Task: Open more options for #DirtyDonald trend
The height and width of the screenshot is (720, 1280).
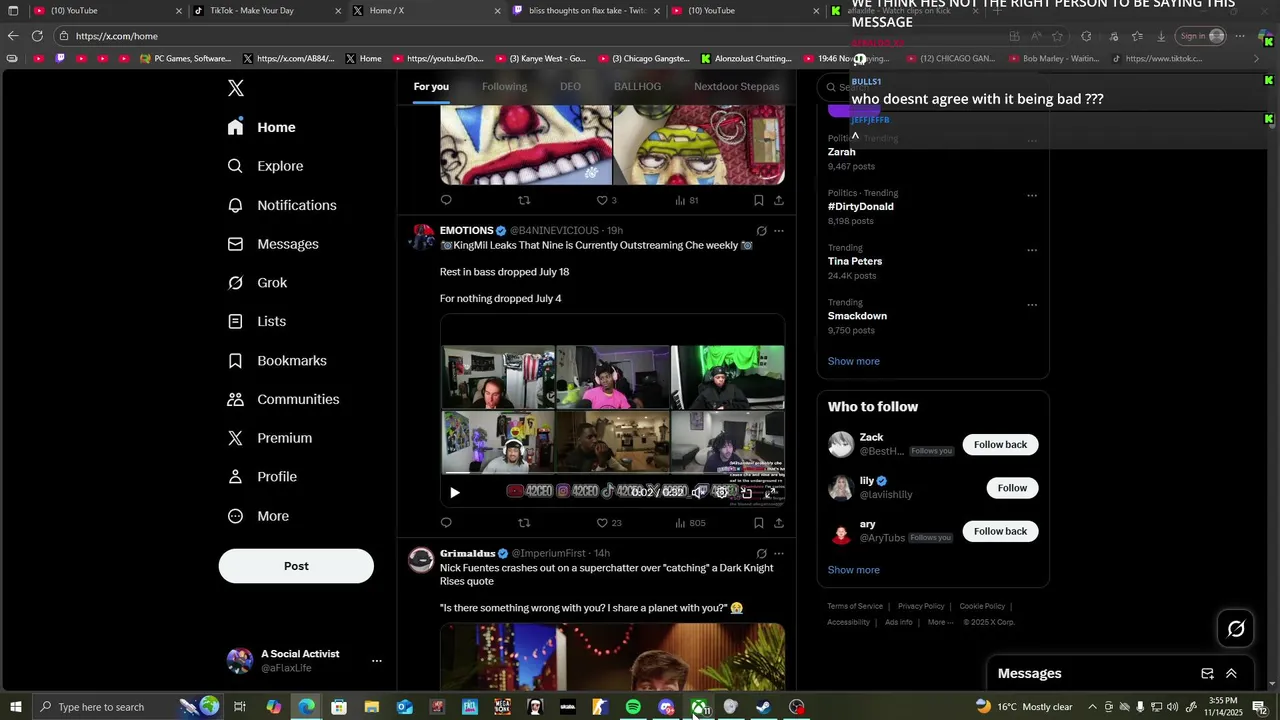Action: [x=1032, y=195]
